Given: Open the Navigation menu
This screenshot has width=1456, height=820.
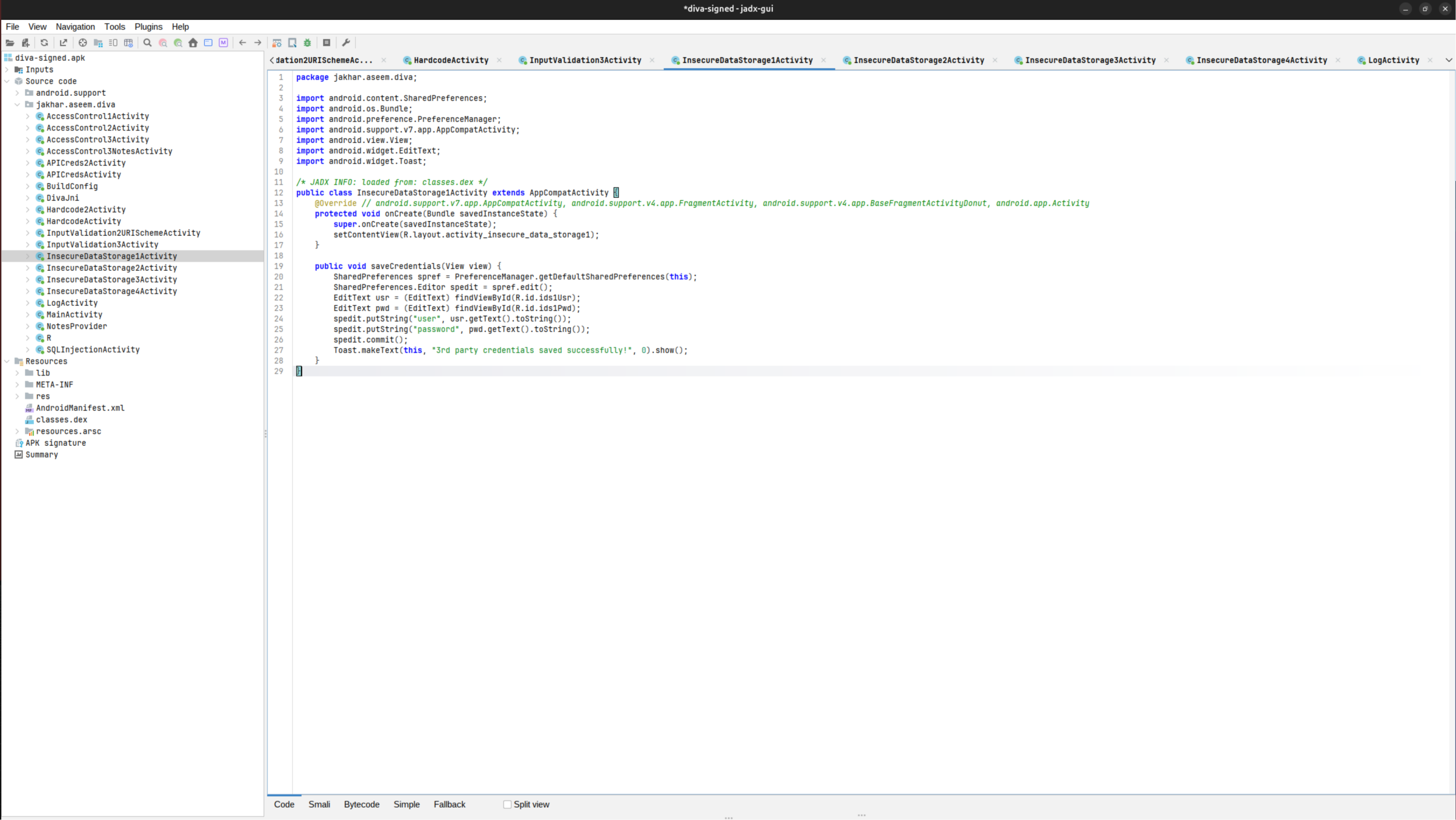Looking at the screenshot, I should [x=75, y=27].
